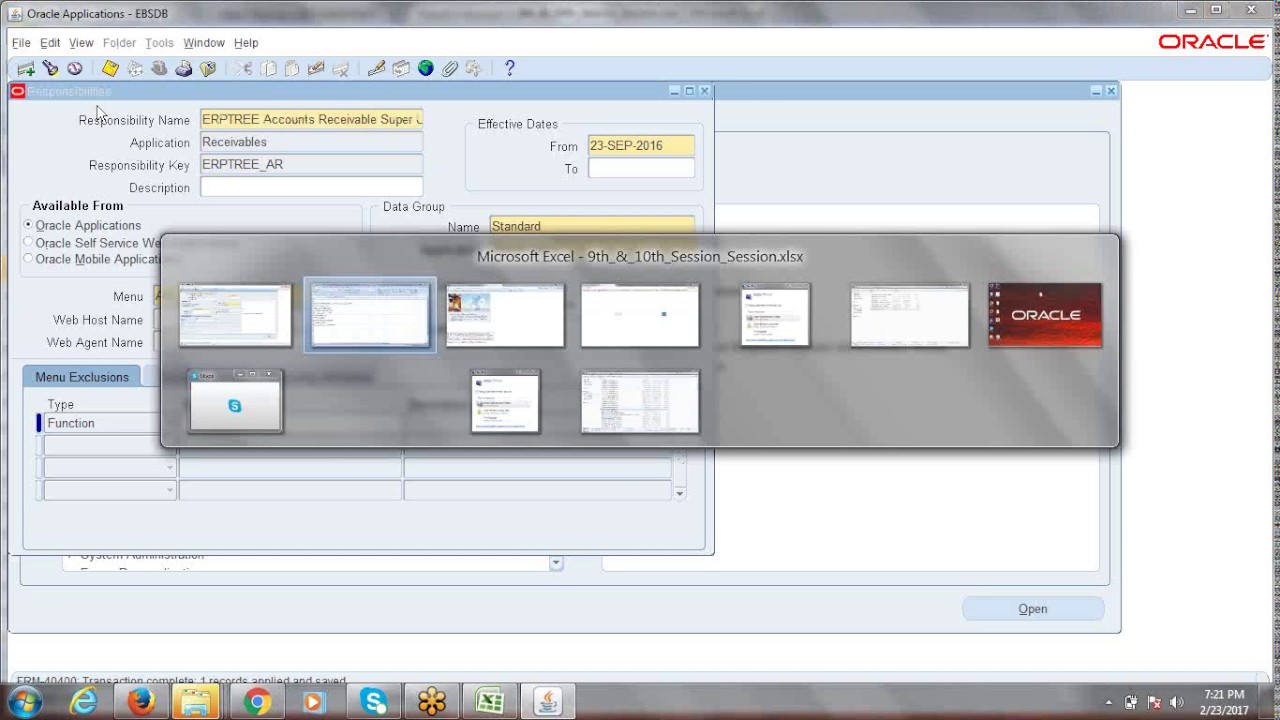The image size is (1280, 720).
Task: Open the Help menu
Action: click(x=246, y=43)
